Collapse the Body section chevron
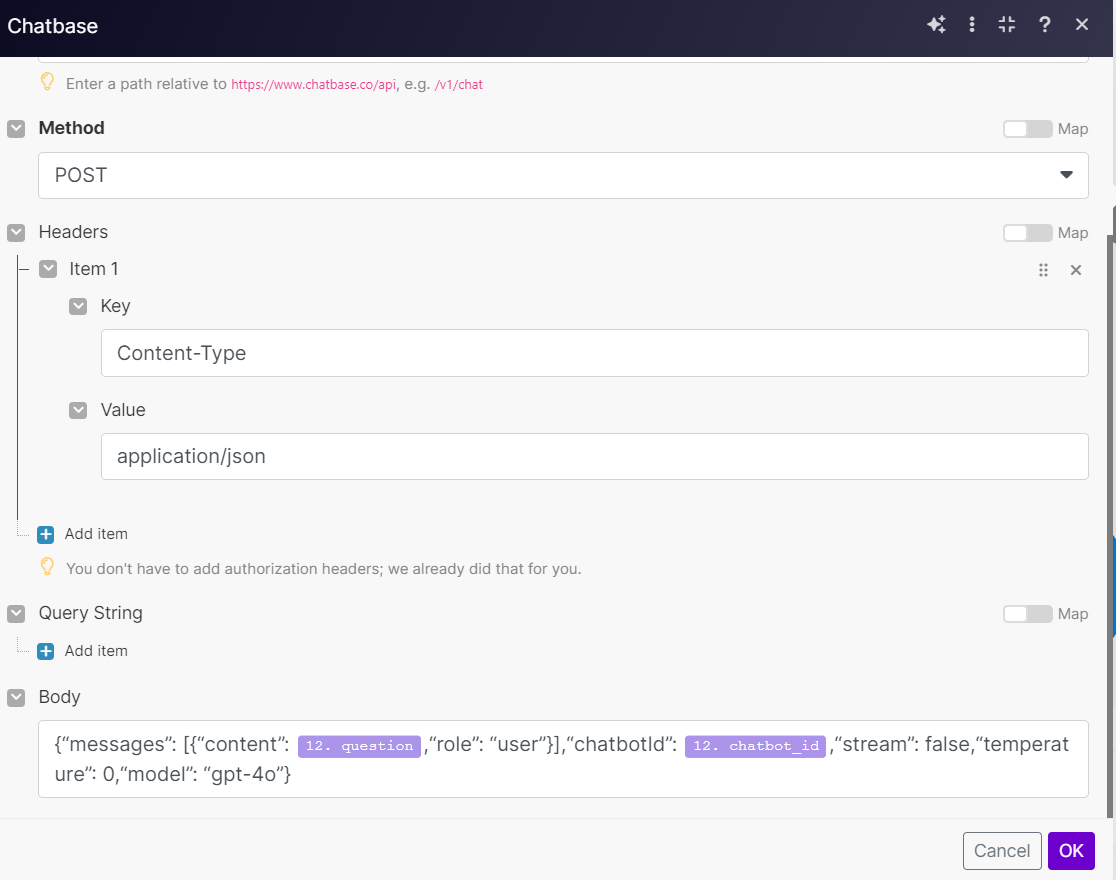The height and width of the screenshot is (880, 1116). click(16, 698)
